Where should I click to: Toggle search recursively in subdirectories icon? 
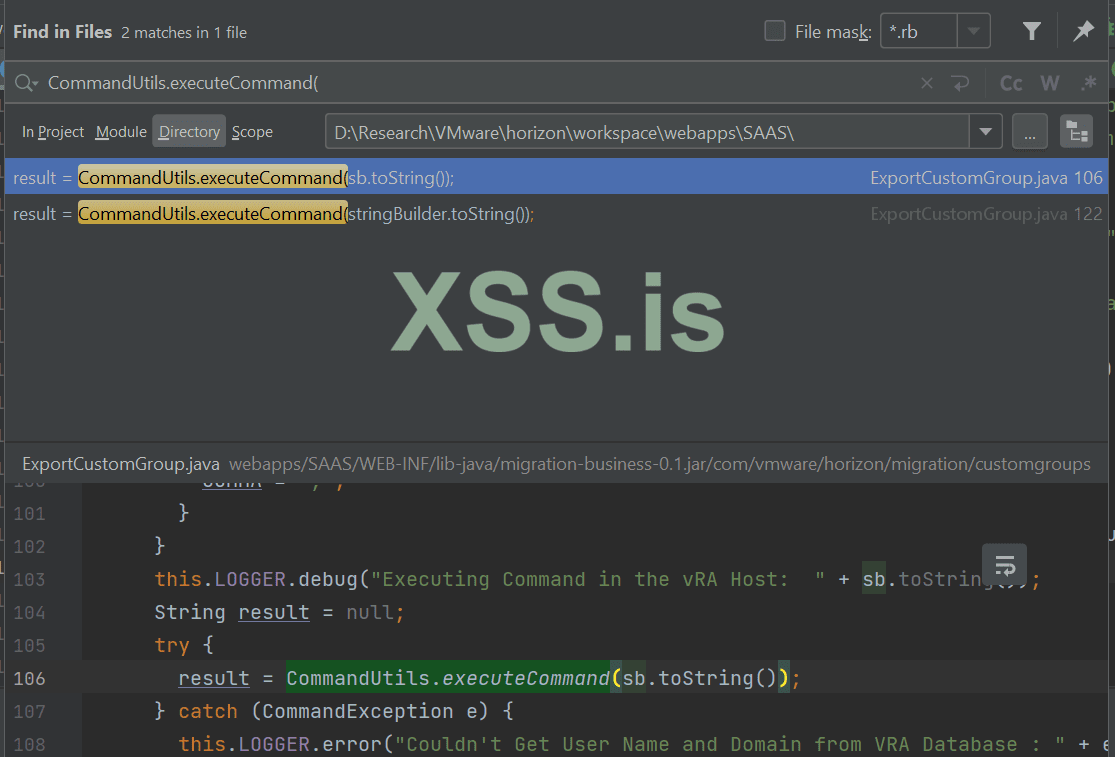(x=1077, y=131)
